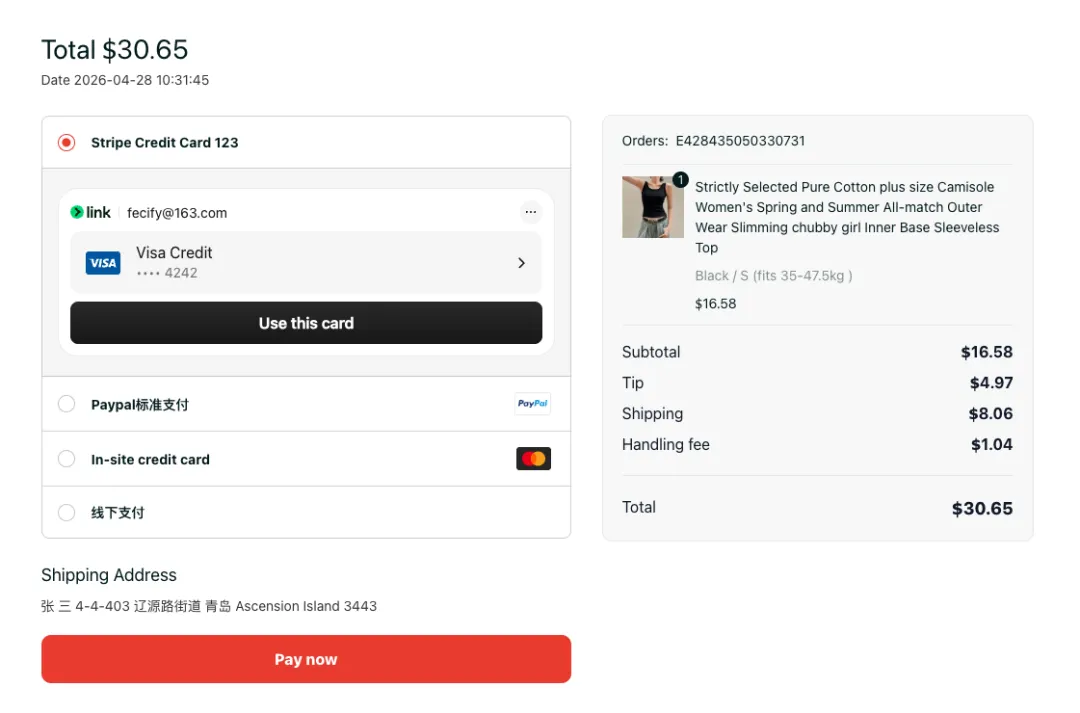1080x713 pixels.
Task: Click the Strictly Selected Pure Cotton product title
Action: [847, 217]
